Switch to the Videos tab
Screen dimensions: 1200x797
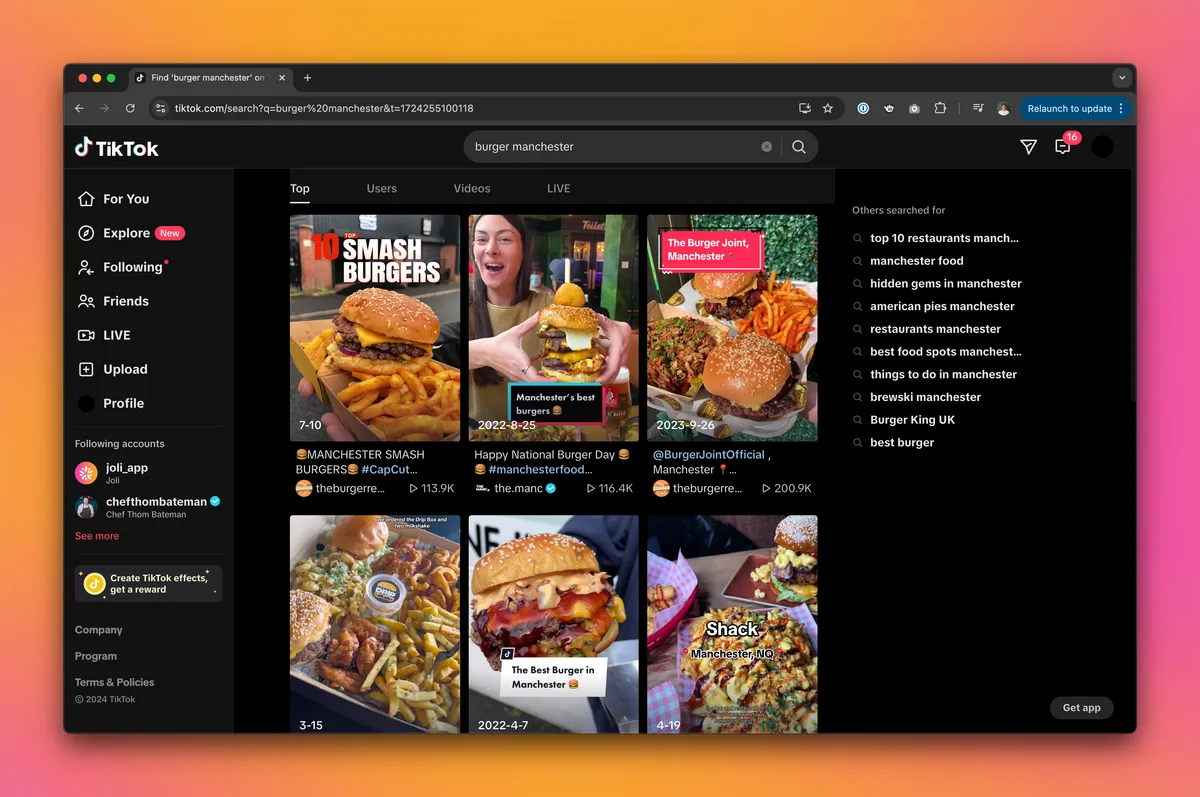tap(471, 188)
